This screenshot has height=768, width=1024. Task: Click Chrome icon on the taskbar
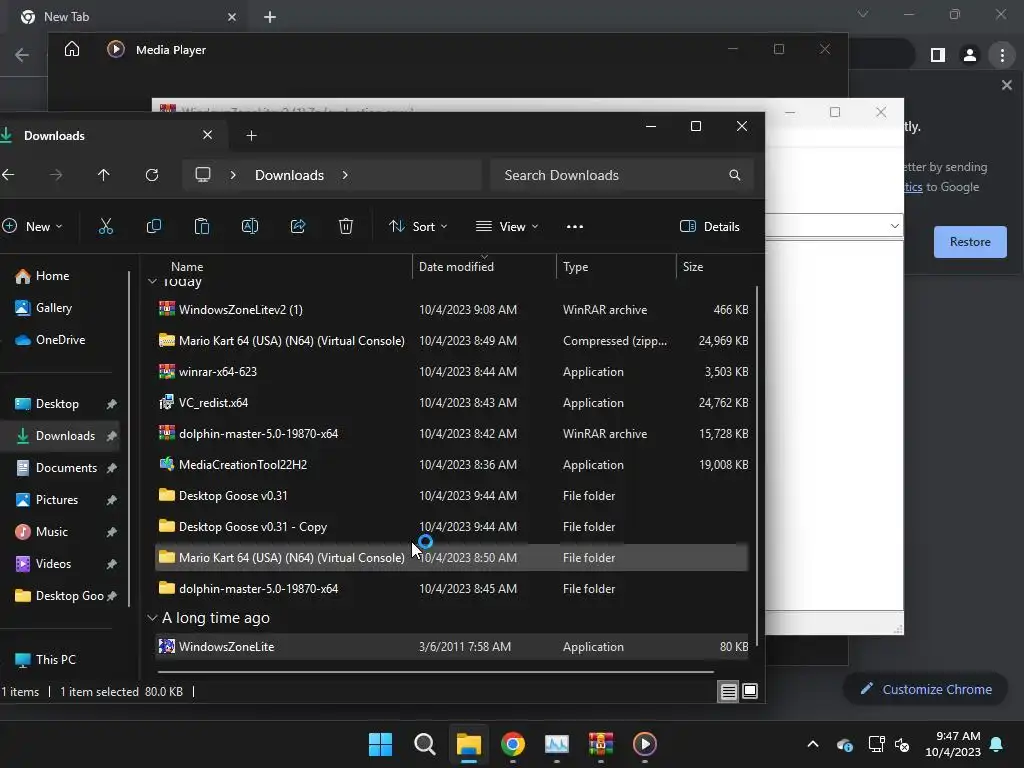(513, 744)
